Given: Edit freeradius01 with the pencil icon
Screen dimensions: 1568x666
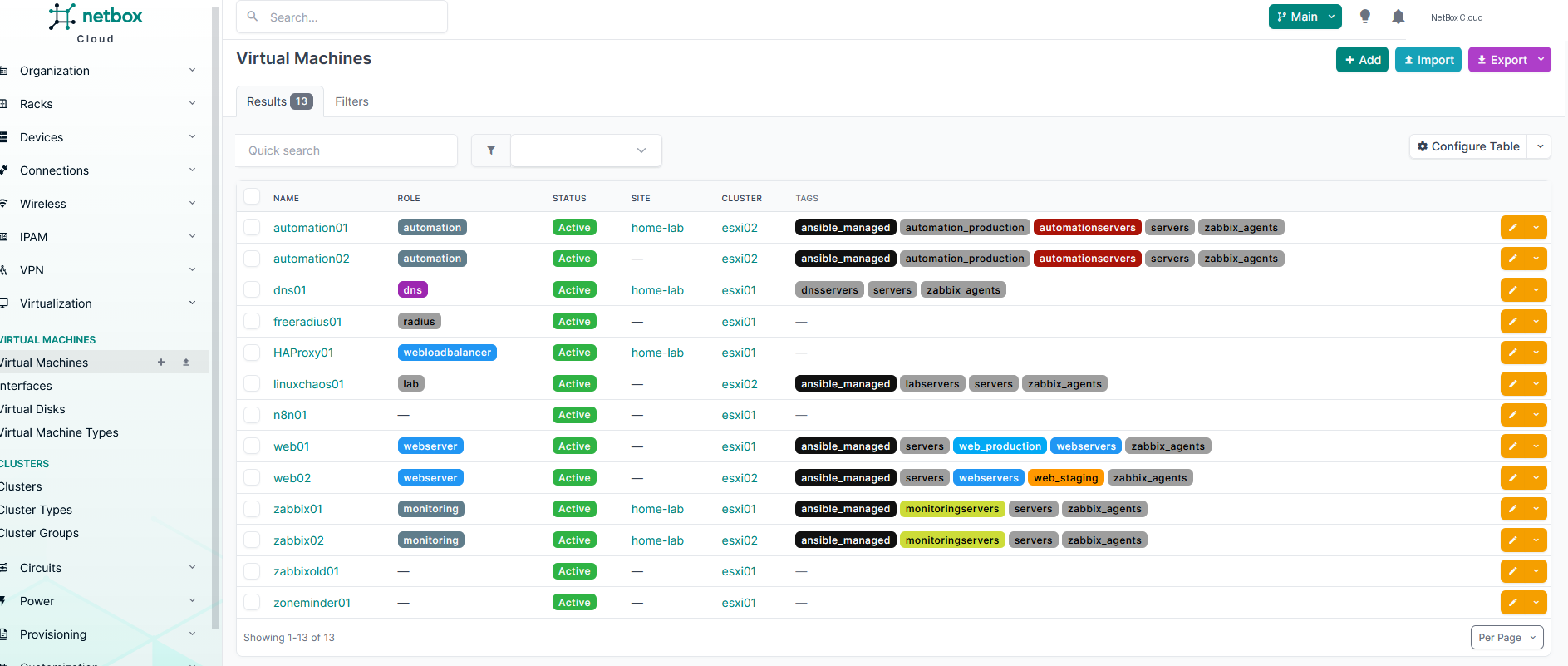Looking at the screenshot, I should [x=1513, y=322].
